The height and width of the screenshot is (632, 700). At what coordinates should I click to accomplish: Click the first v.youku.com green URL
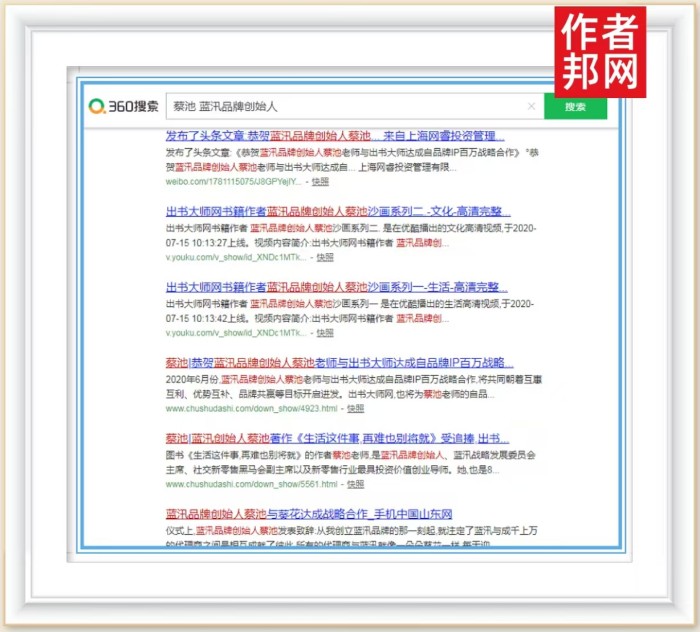coord(236,258)
